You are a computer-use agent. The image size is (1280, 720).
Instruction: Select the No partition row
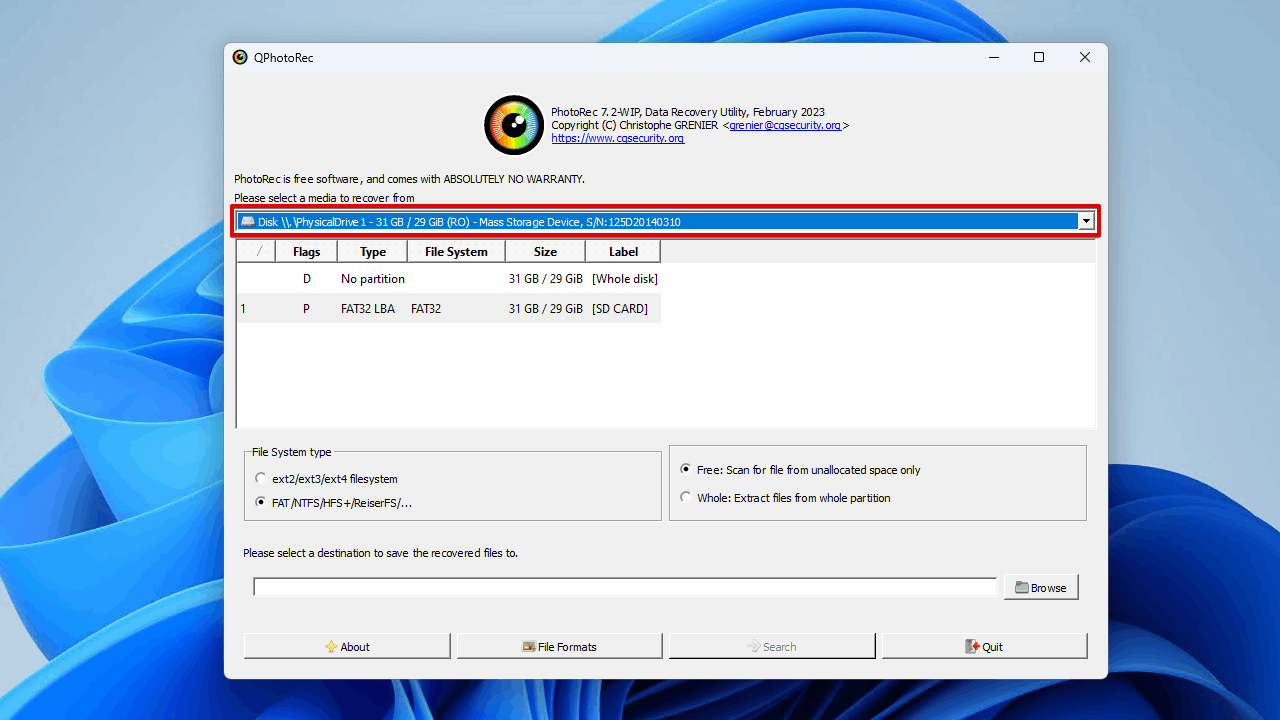point(449,279)
